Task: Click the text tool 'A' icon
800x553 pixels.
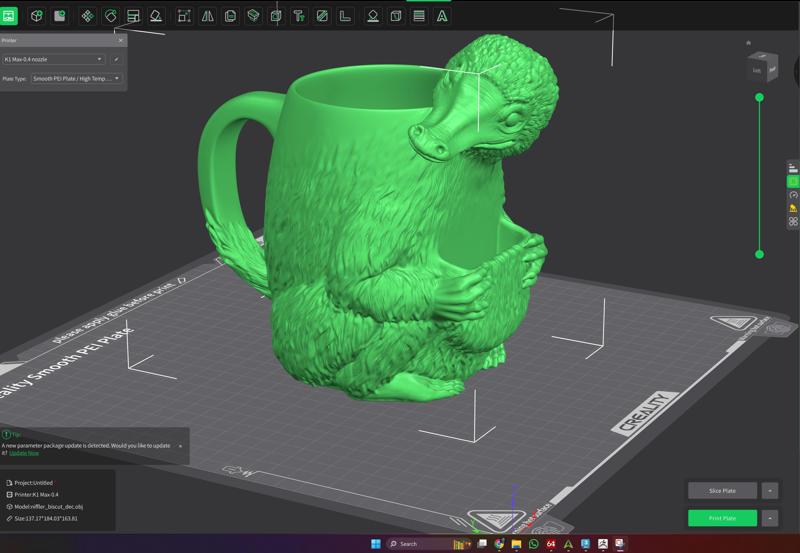Action: (441, 16)
